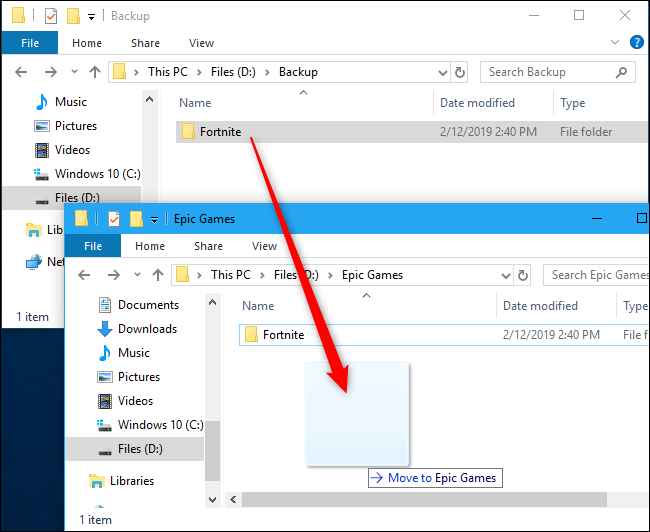Open View tab in Backup window
Screen dimensions: 650x532
[x=201, y=43]
